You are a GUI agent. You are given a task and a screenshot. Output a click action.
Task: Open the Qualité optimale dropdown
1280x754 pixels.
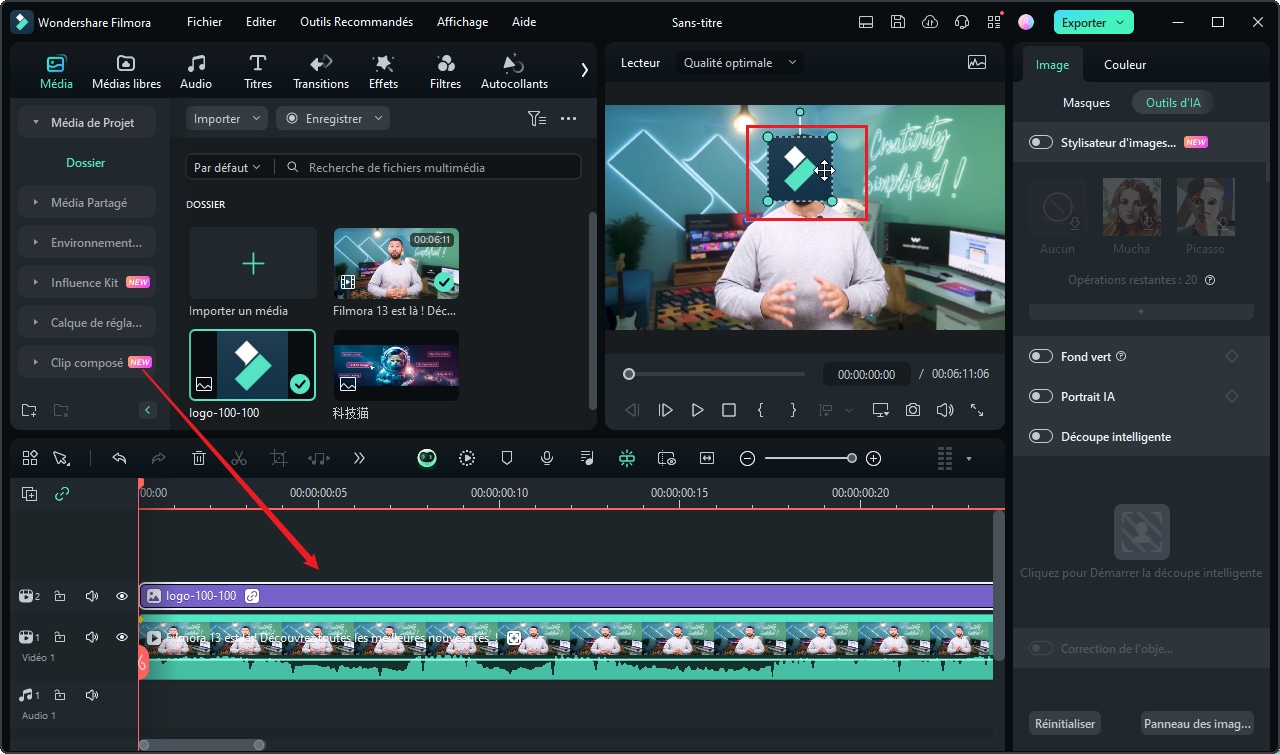click(x=740, y=62)
